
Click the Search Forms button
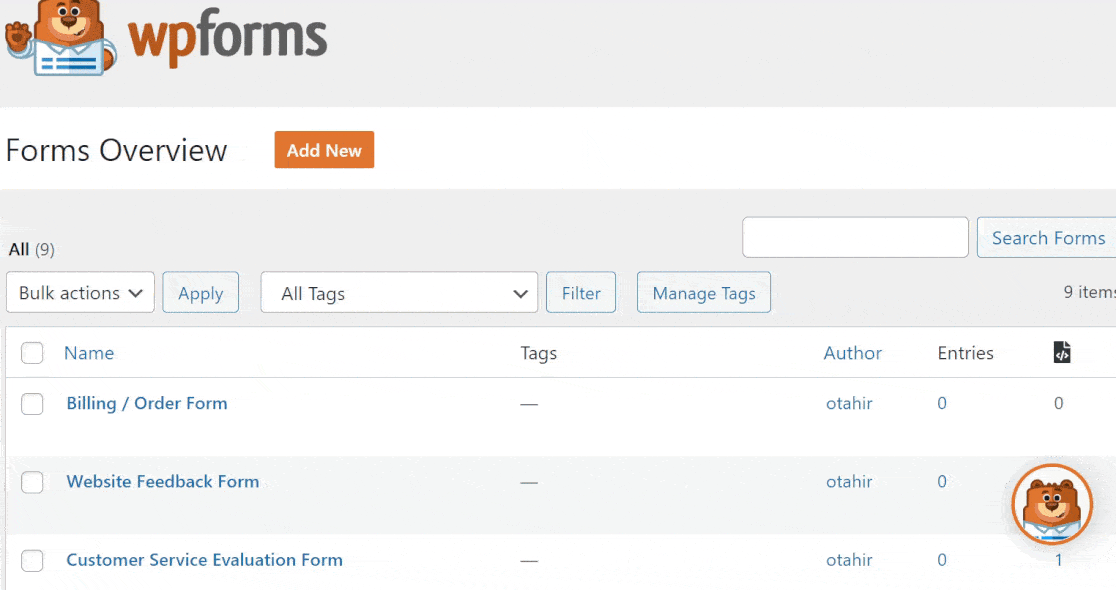tap(1047, 238)
